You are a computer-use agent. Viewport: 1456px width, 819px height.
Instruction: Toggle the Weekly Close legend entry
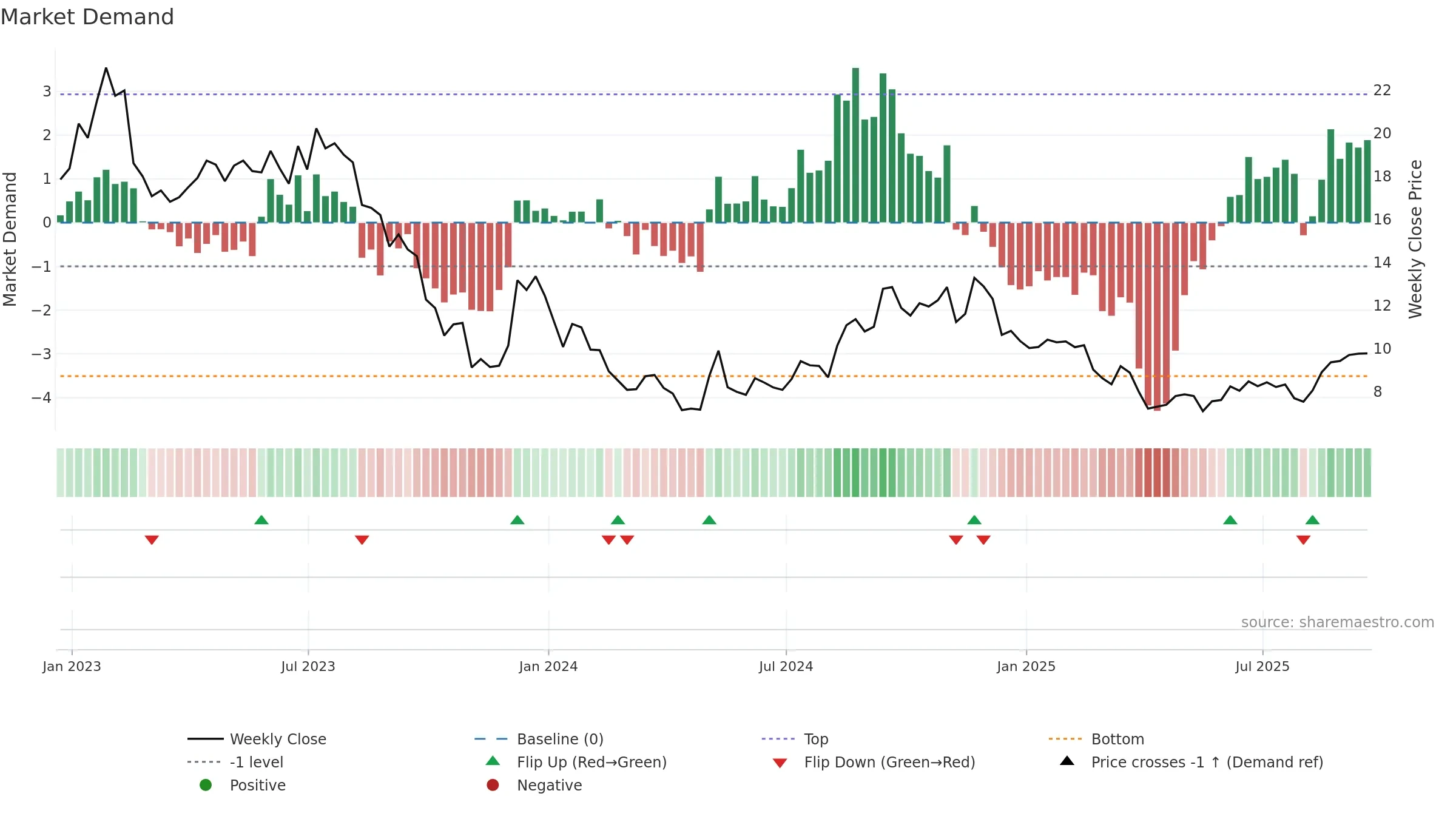[257, 739]
